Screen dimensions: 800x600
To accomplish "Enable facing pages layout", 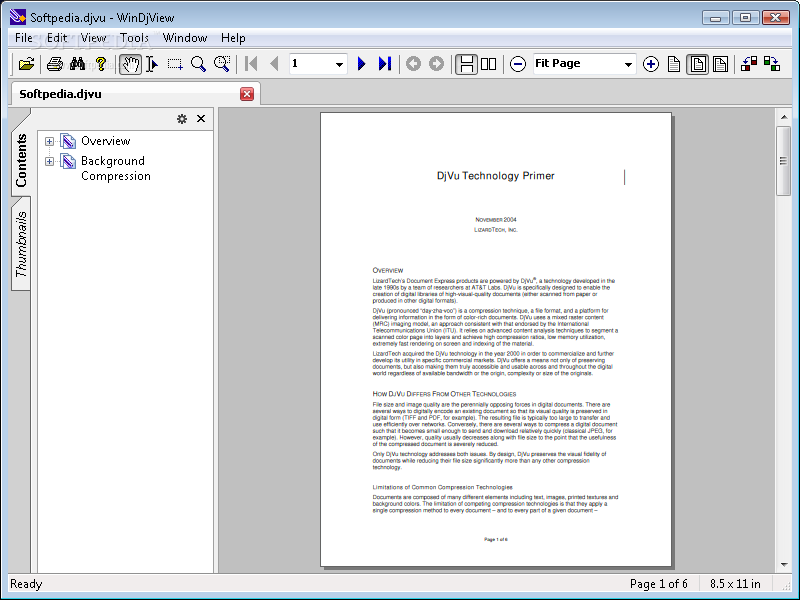I will 488,64.
